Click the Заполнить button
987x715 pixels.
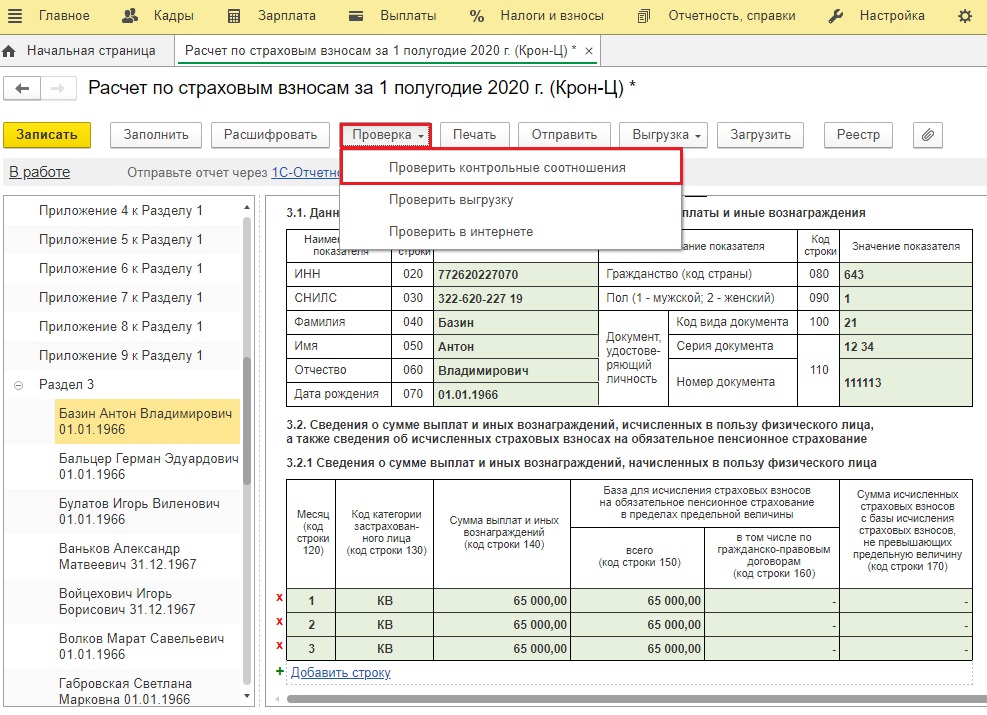pos(156,135)
